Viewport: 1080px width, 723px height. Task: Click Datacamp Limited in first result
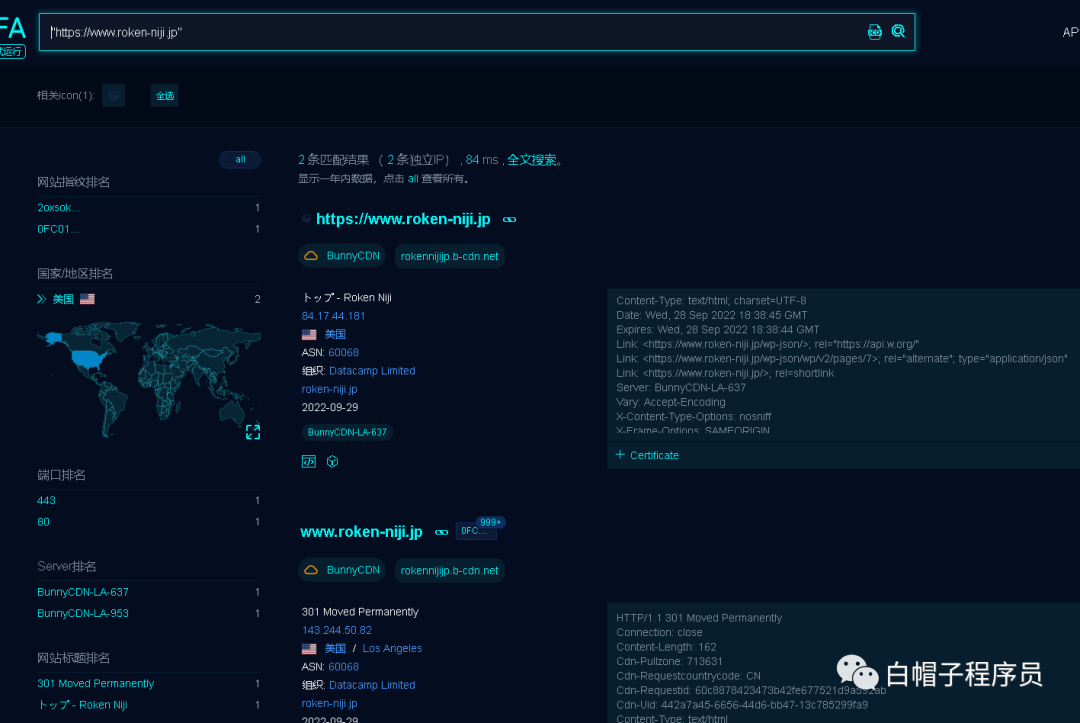click(x=372, y=370)
